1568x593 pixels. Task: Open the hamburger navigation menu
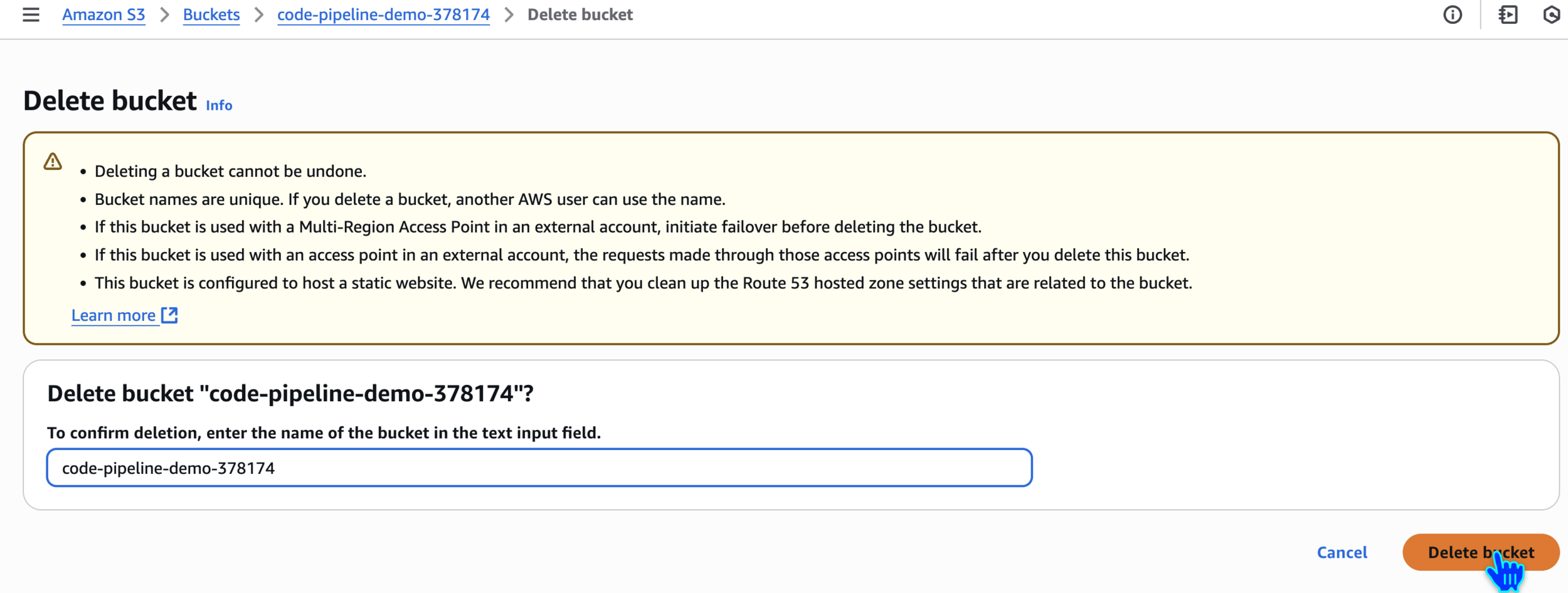point(31,14)
